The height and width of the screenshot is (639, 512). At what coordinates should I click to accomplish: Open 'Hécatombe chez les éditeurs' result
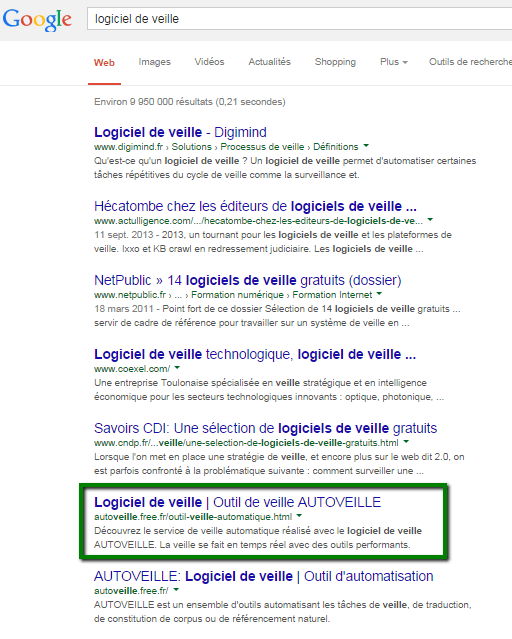tap(255, 206)
